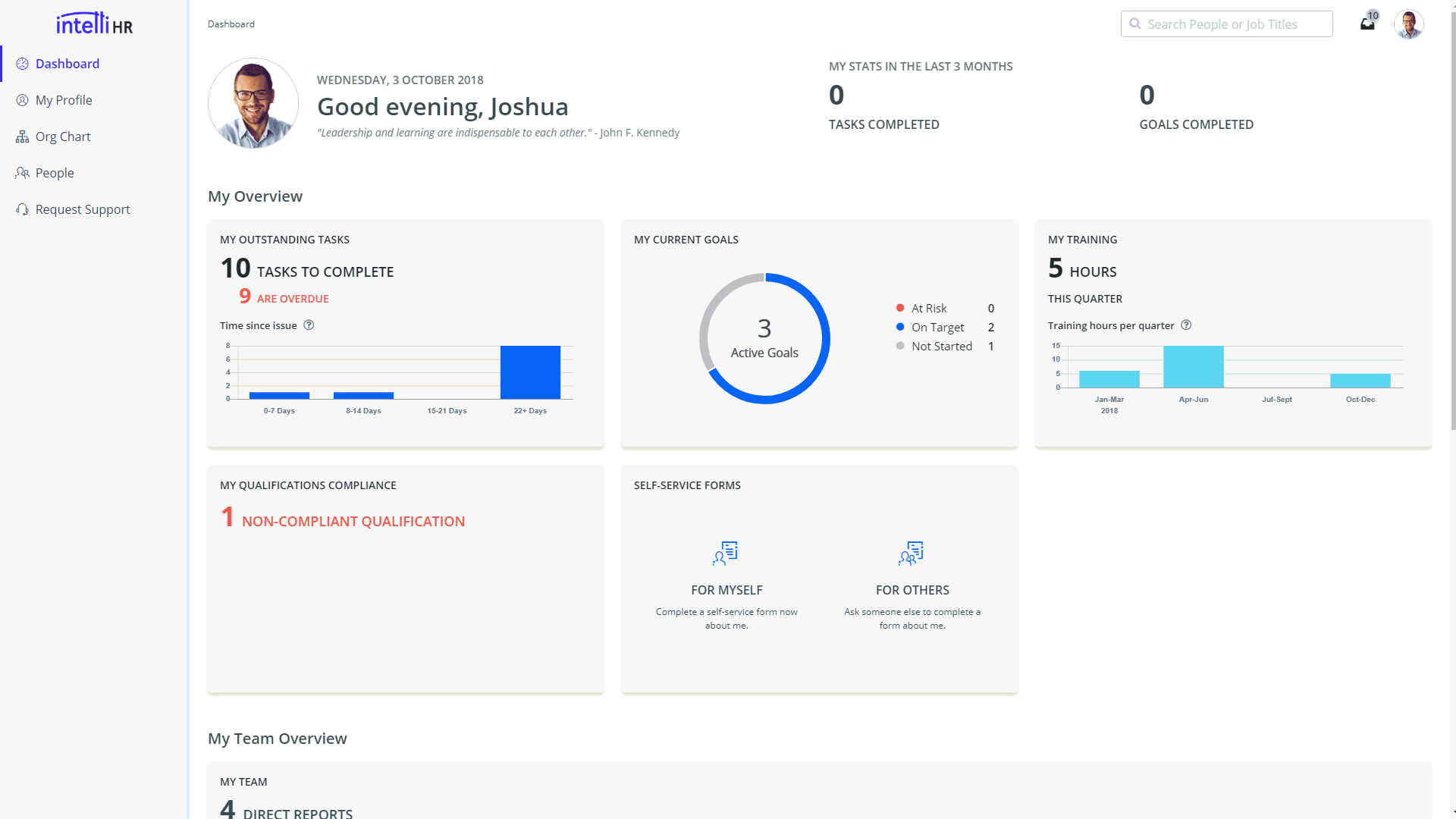The image size is (1456, 819).
Task: Open the Non-Compliant Qualification link
Action: click(x=353, y=521)
